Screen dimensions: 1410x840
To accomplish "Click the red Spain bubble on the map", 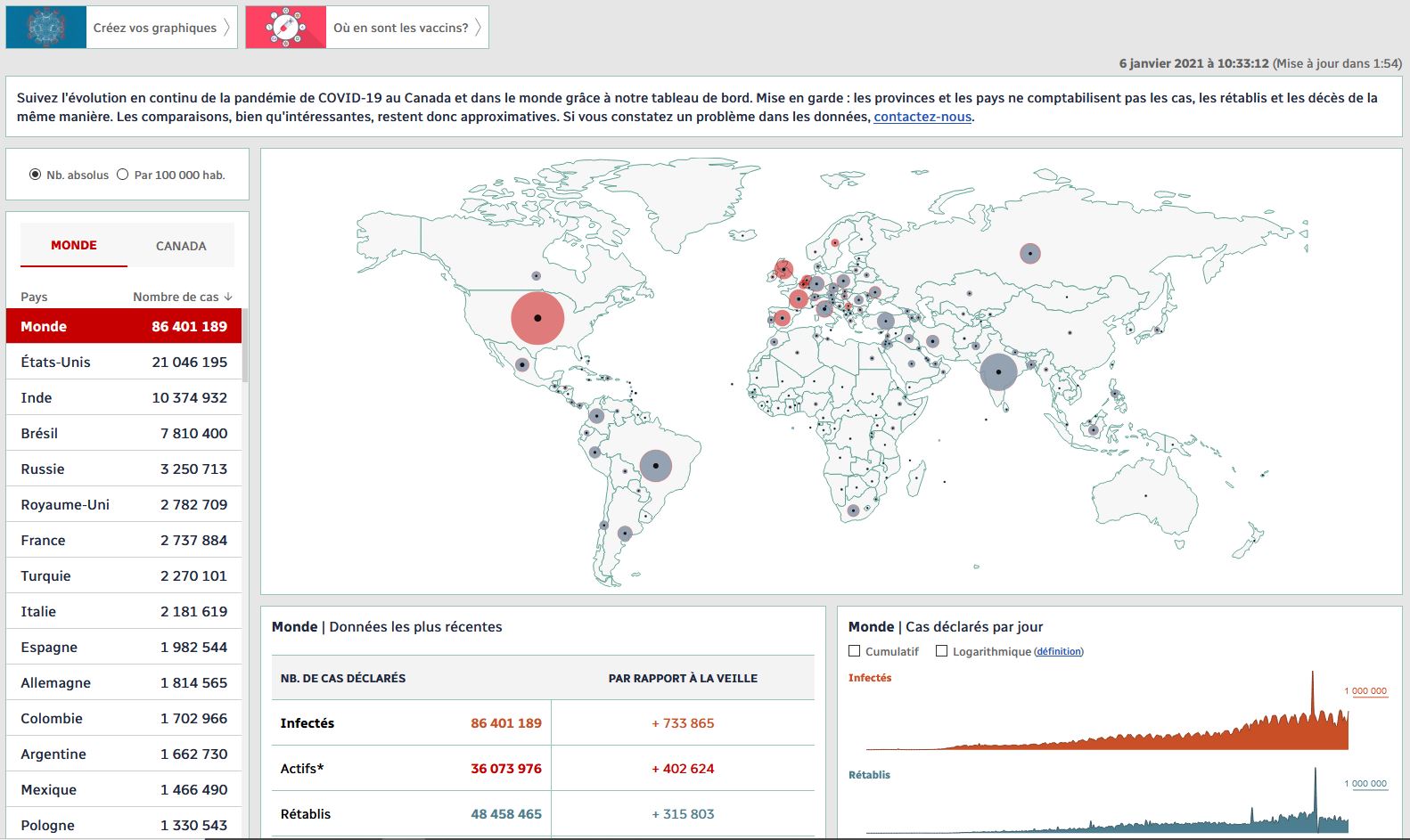I will pyautogui.click(x=782, y=317).
